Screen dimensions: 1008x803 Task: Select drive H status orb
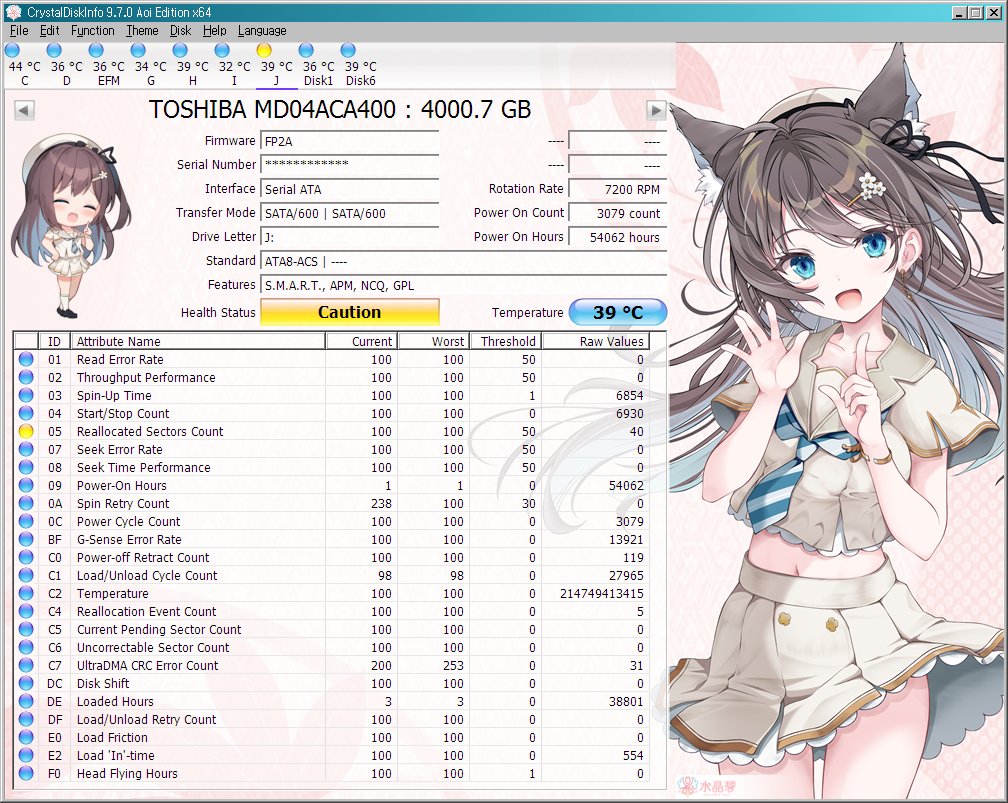(x=180, y=50)
